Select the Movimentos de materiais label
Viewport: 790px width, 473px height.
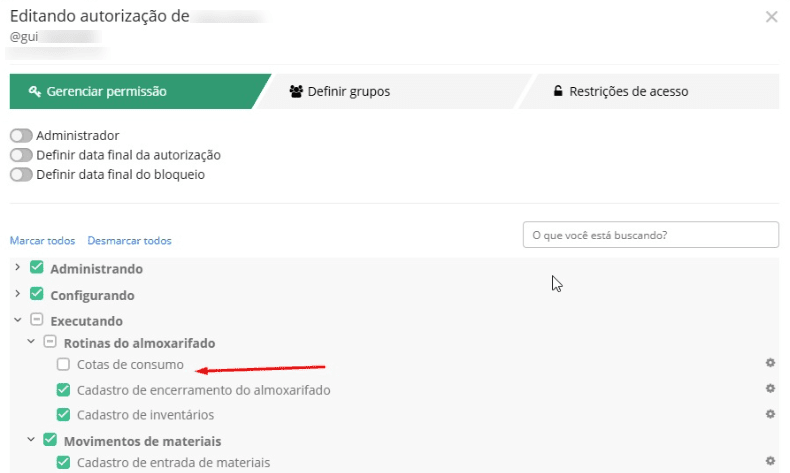click(143, 441)
